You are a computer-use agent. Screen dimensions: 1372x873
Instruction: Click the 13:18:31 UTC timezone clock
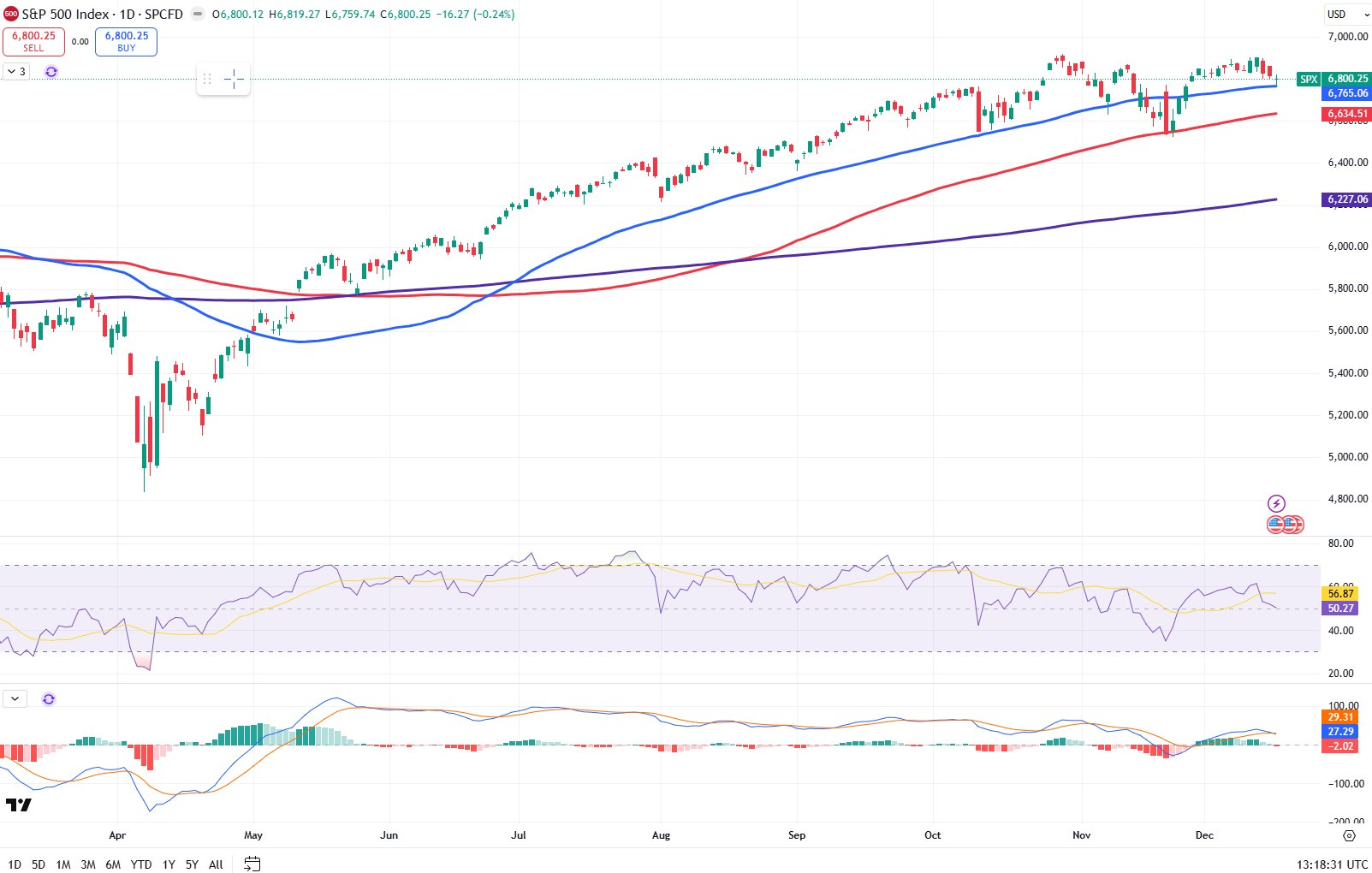tap(1332, 864)
